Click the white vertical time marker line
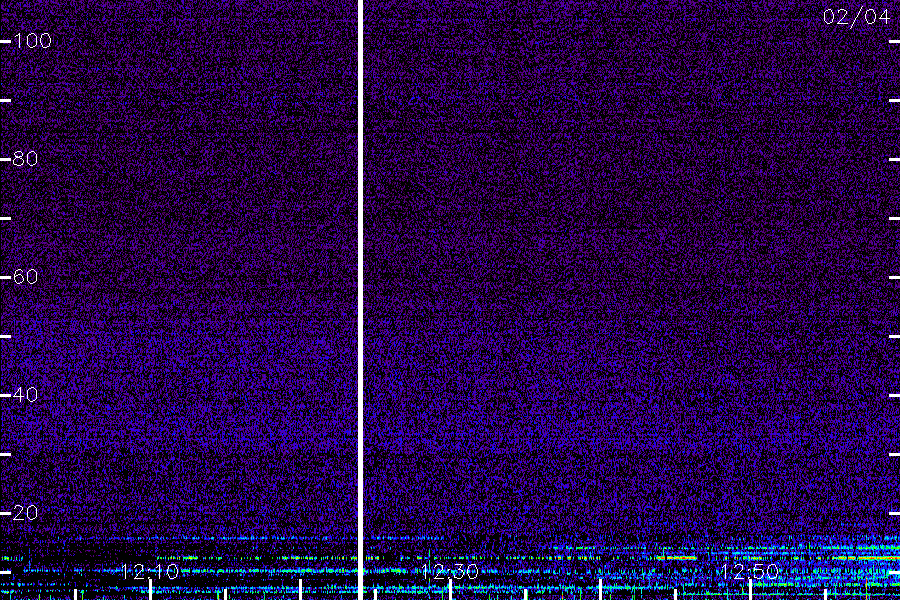The width and height of the screenshot is (900, 600). [360, 300]
